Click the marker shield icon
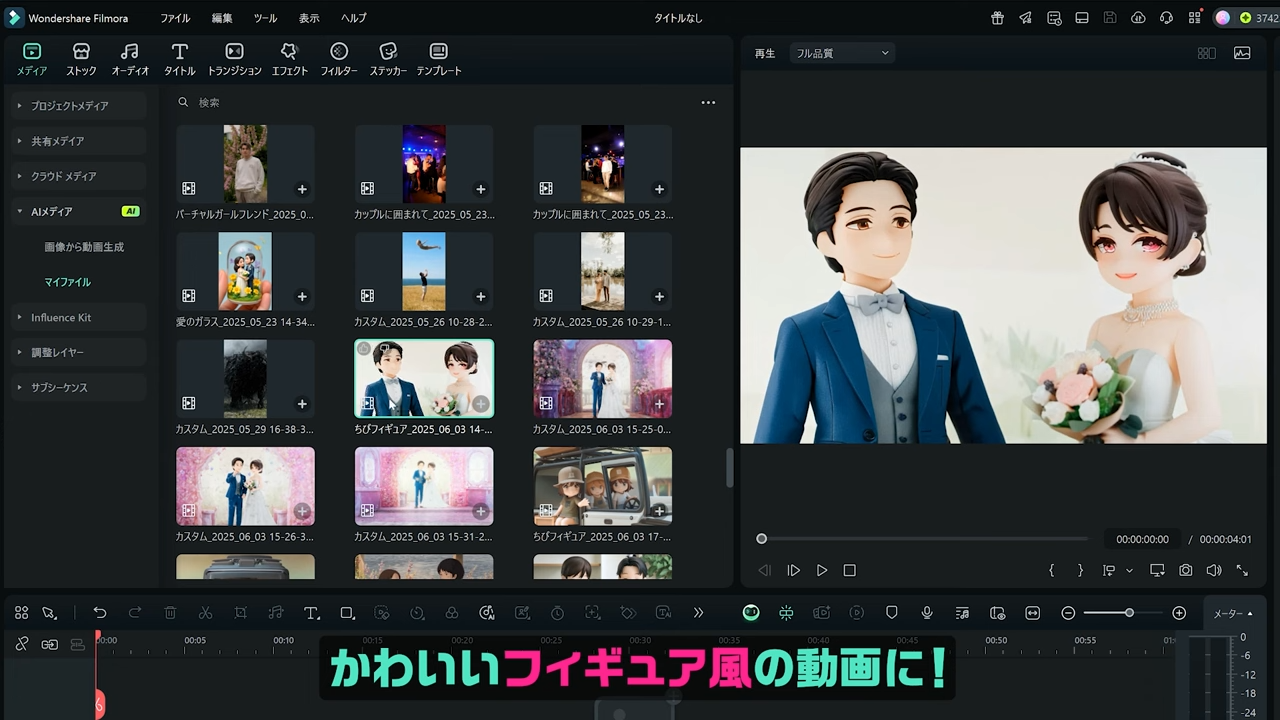The image size is (1280, 720). click(x=892, y=613)
